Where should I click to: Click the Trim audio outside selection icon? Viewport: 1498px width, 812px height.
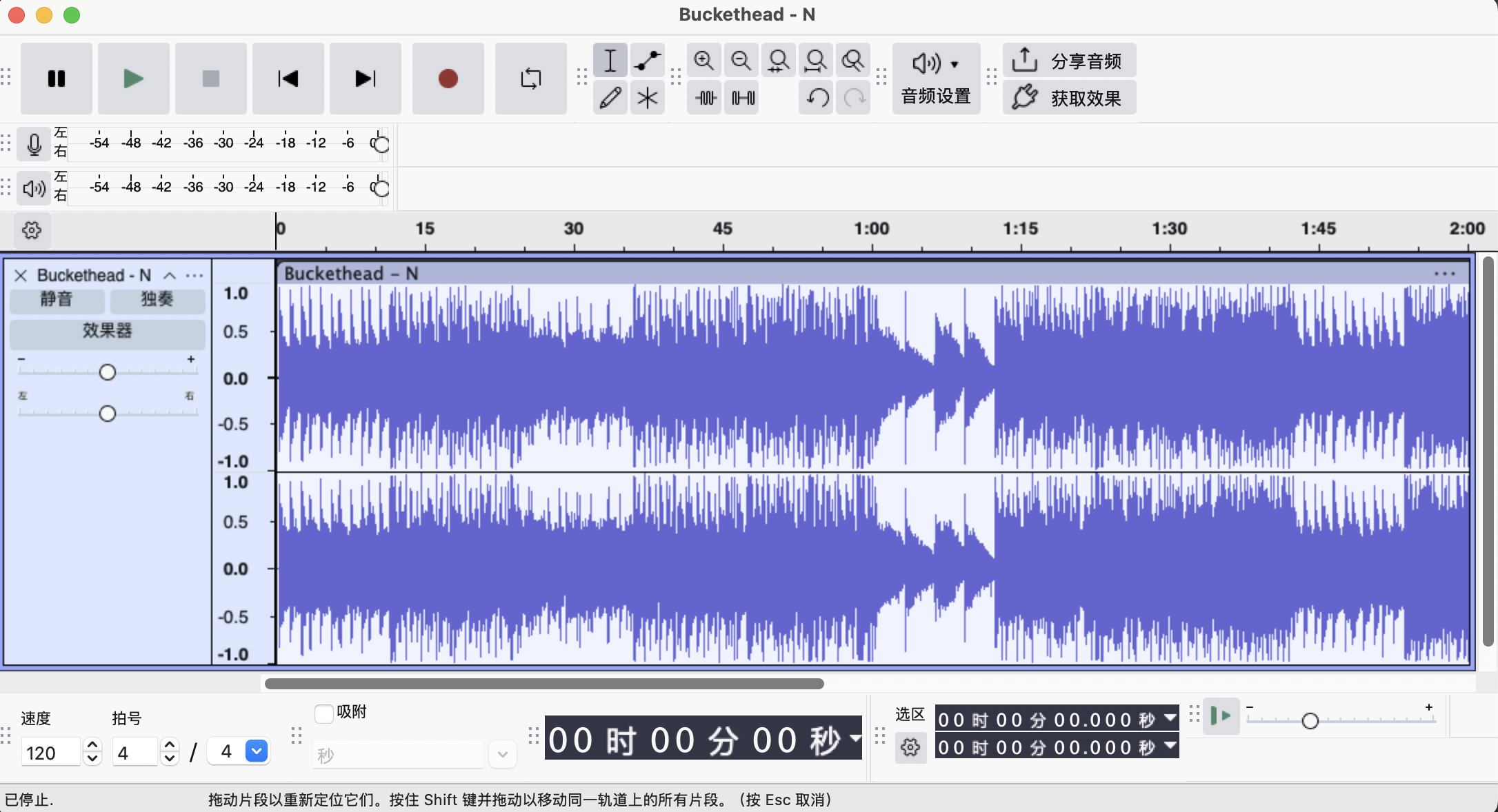tap(706, 97)
